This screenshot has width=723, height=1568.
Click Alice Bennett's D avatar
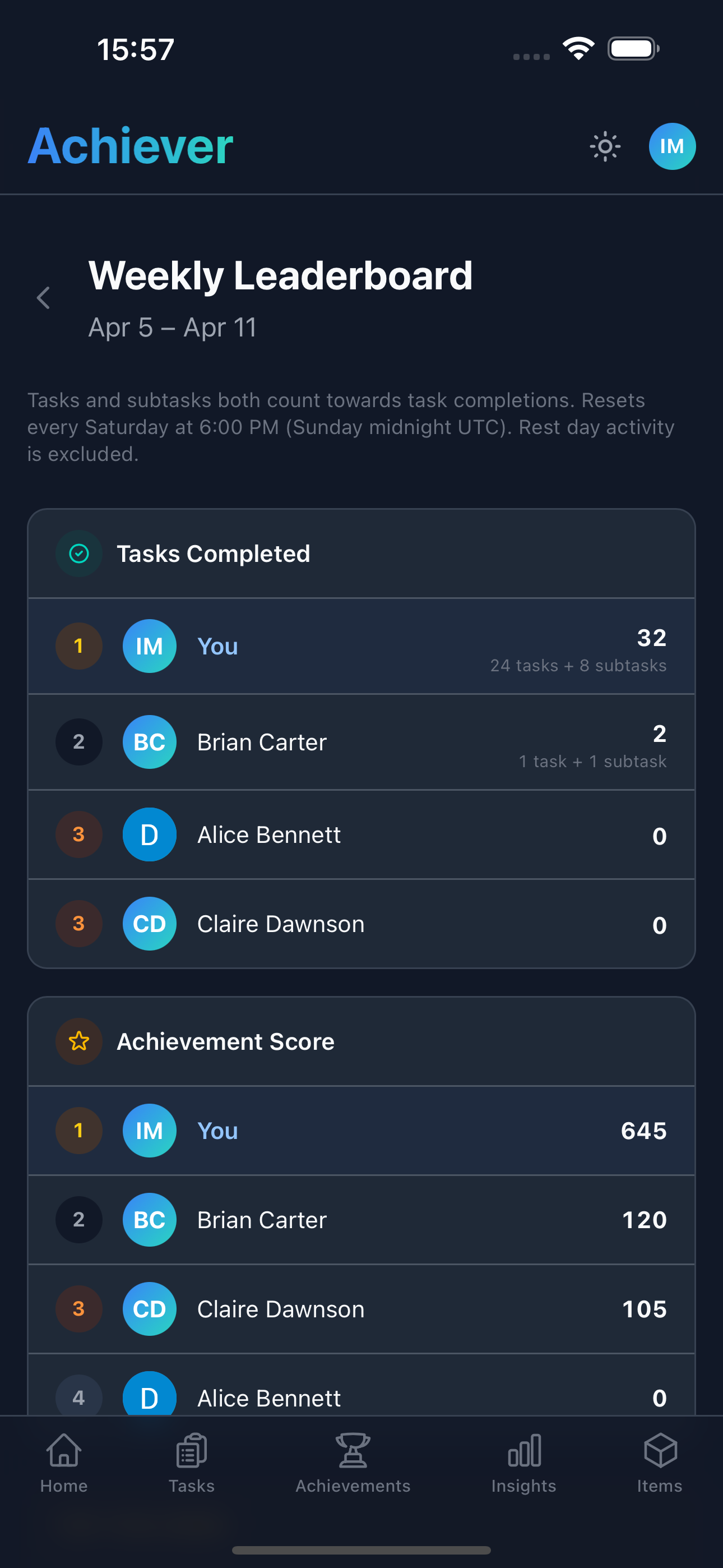(x=149, y=834)
